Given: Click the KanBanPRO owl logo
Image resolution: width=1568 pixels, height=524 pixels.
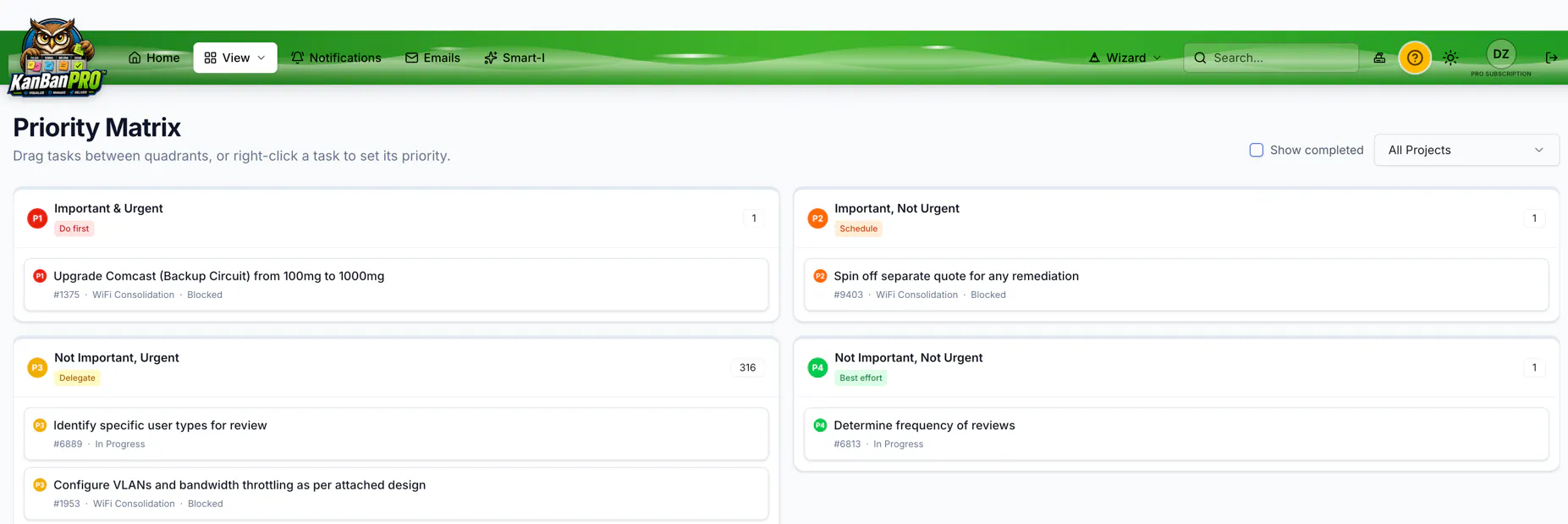Looking at the screenshot, I should click(x=57, y=58).
